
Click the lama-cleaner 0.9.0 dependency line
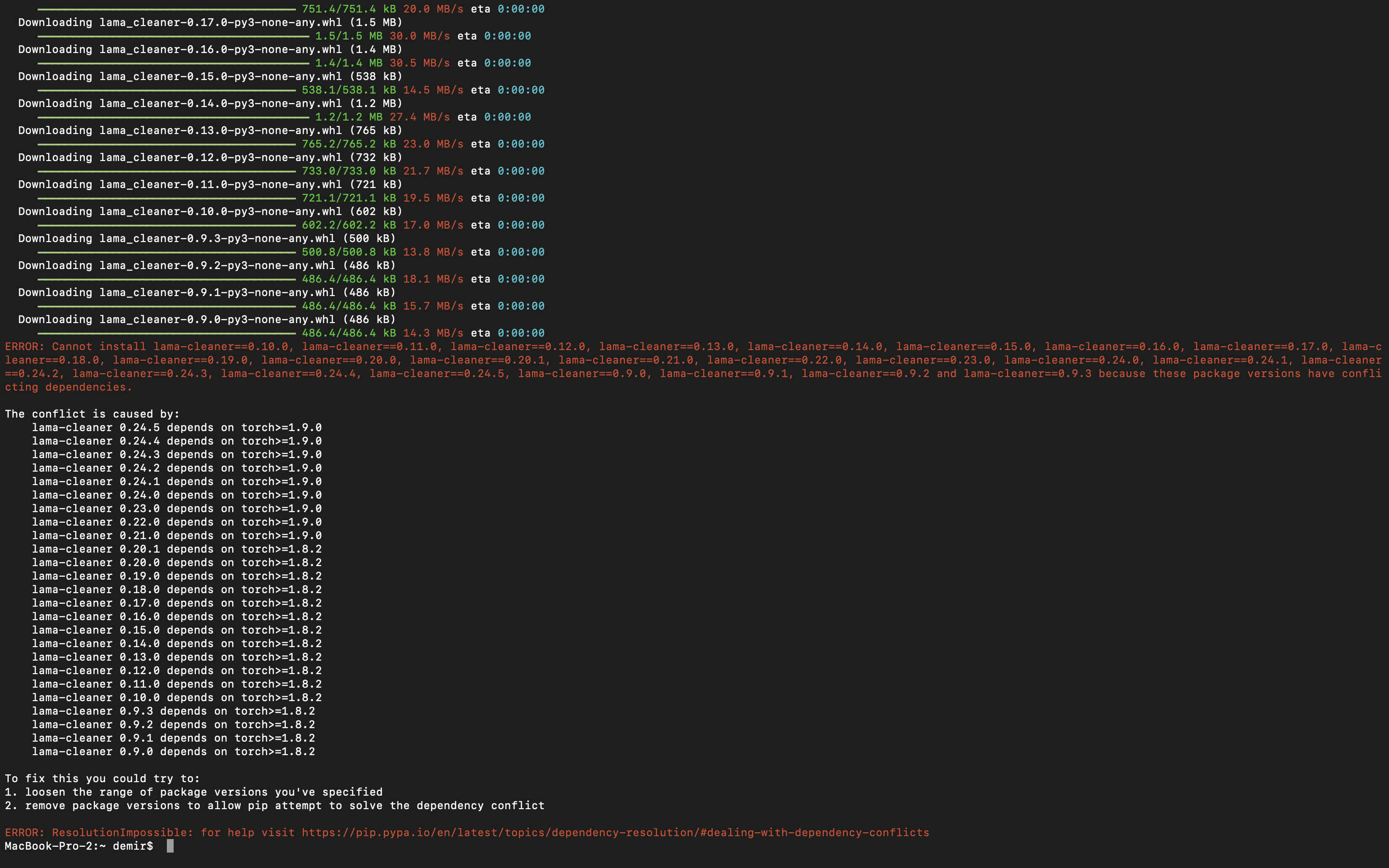tap(173, 752)
